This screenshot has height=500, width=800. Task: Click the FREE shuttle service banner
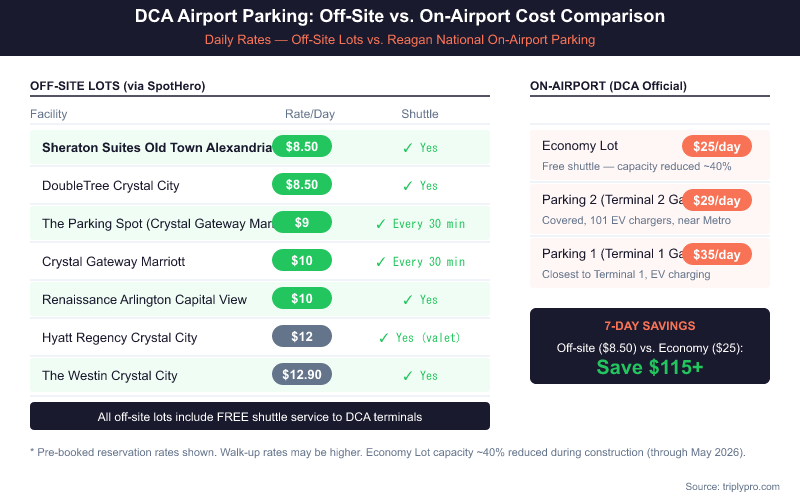[x=260, y=416]
